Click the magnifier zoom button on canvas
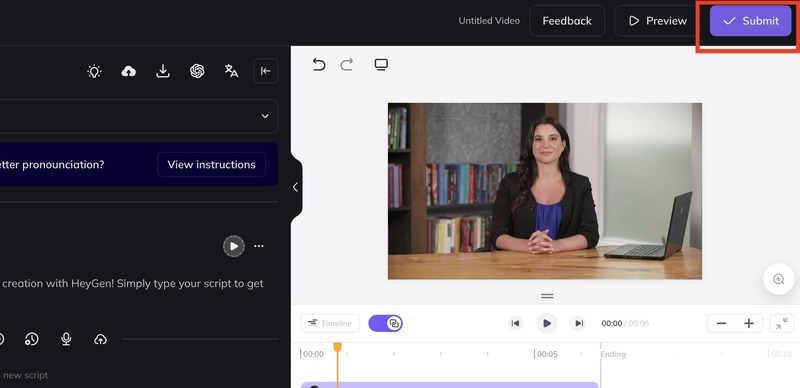The width and height of the screenshot is (800, 388). 779,279
